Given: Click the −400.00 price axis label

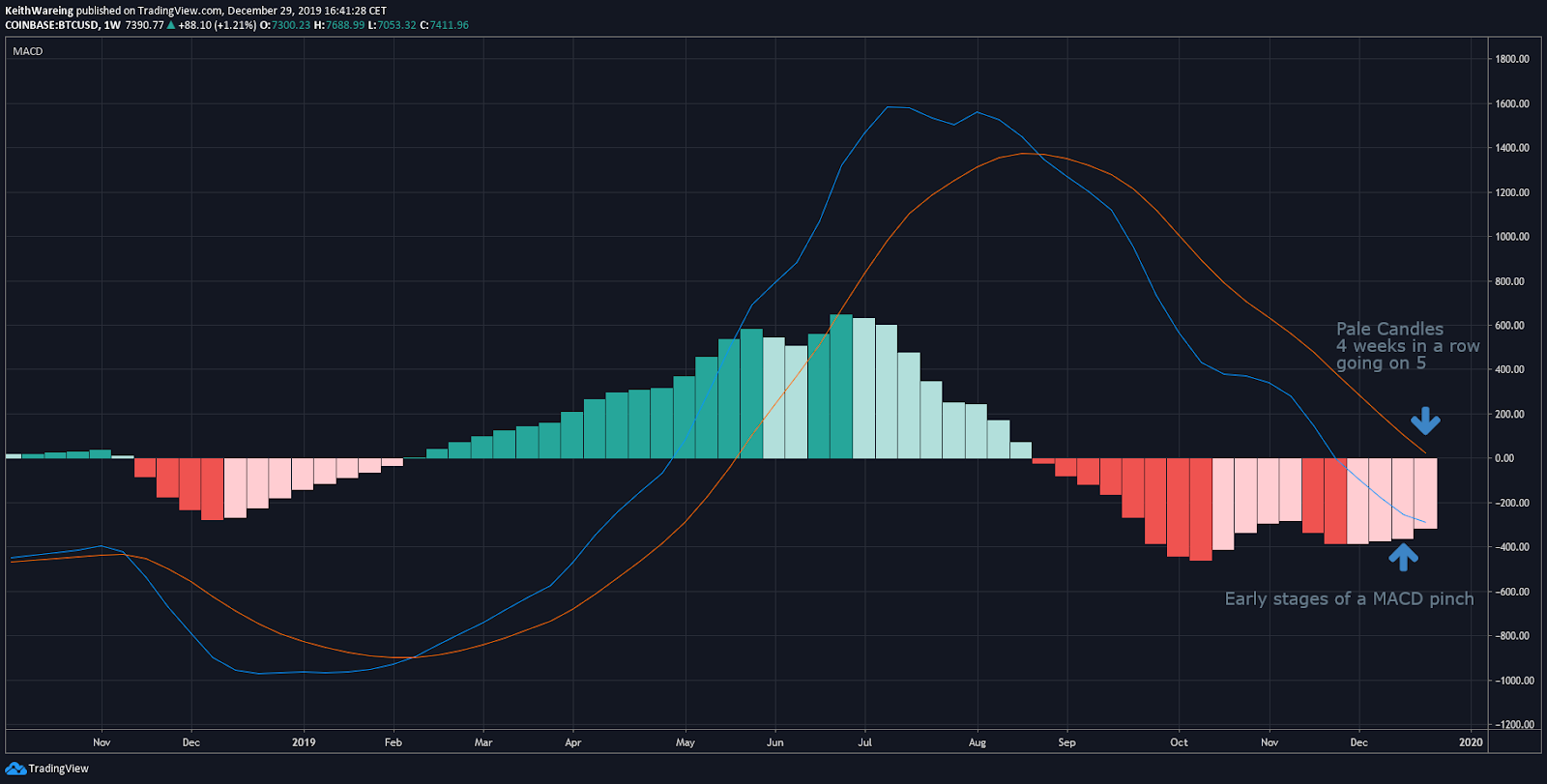Looking at the screenshot, I should pyautogui.click(x=1510, y=547).
